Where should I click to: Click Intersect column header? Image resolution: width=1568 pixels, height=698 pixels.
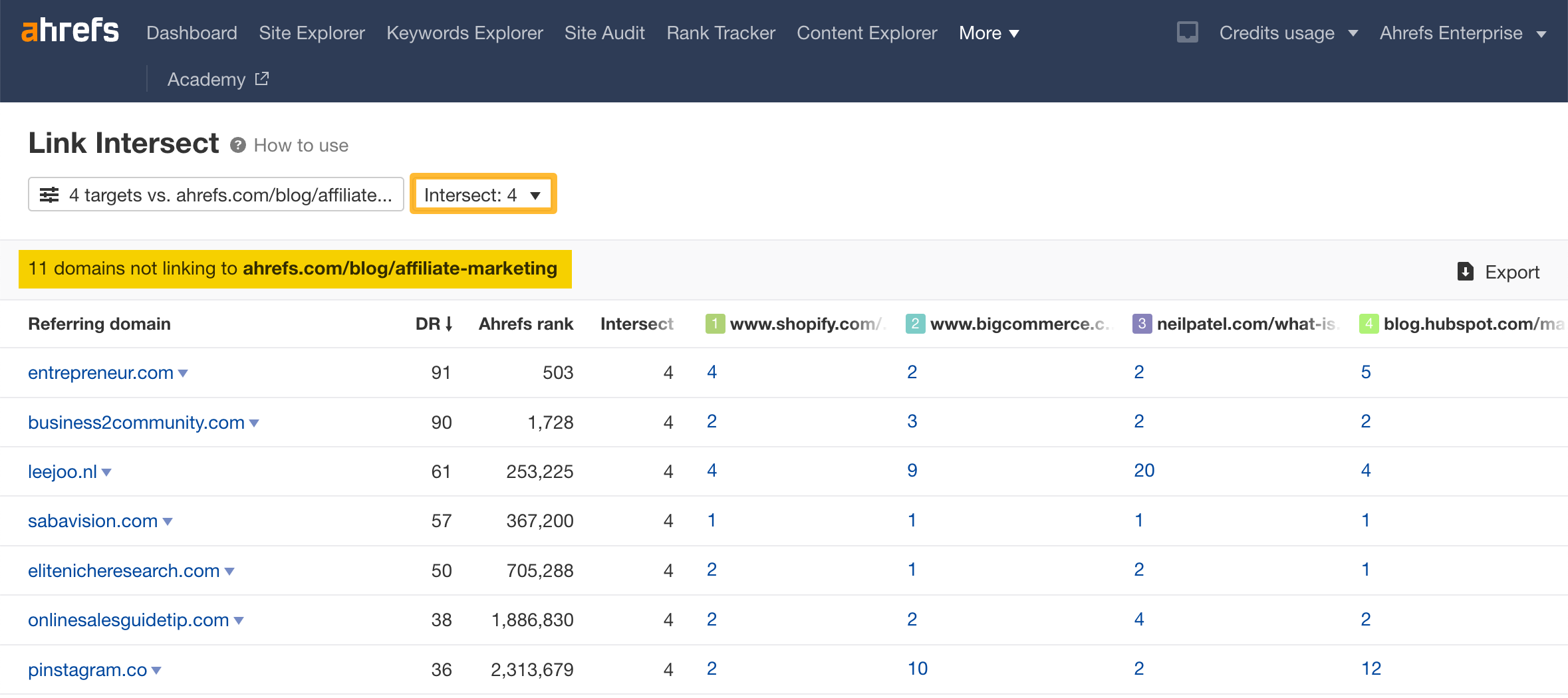coord(637,324)
